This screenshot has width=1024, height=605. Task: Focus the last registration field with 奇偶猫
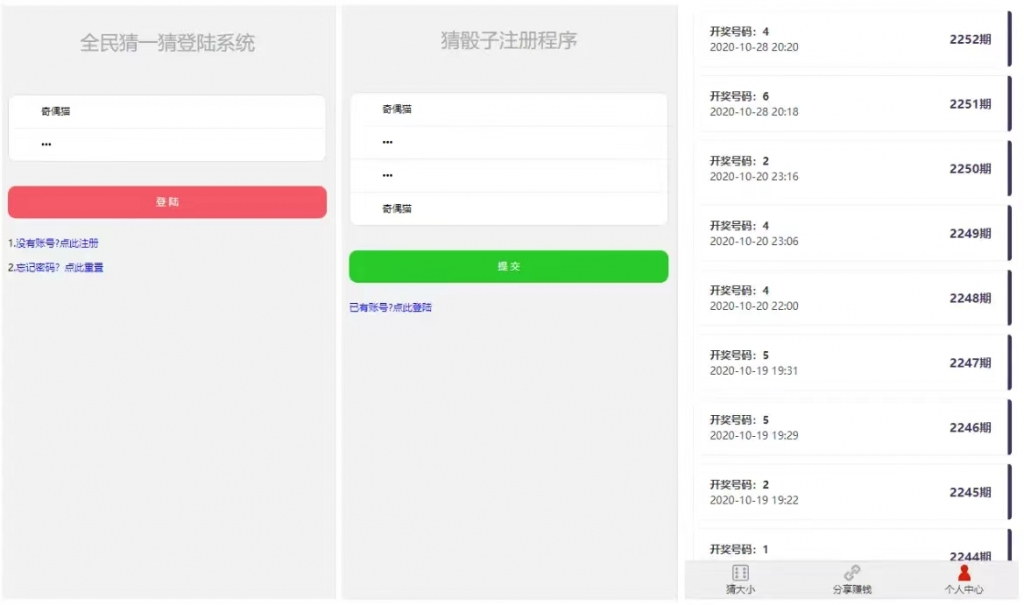(509, 209)
